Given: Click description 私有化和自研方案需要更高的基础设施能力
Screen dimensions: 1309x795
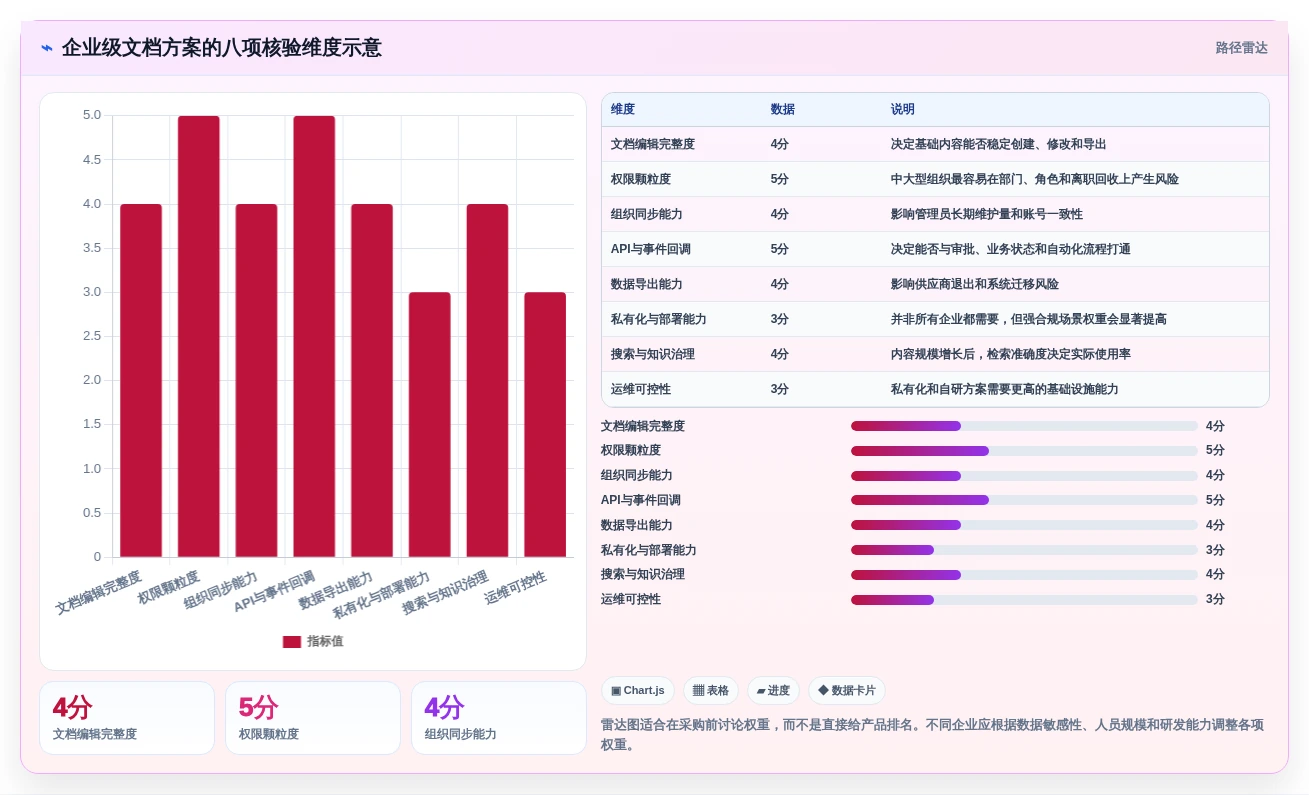Looking at the screenshot, I should [x=1005, y=389].
